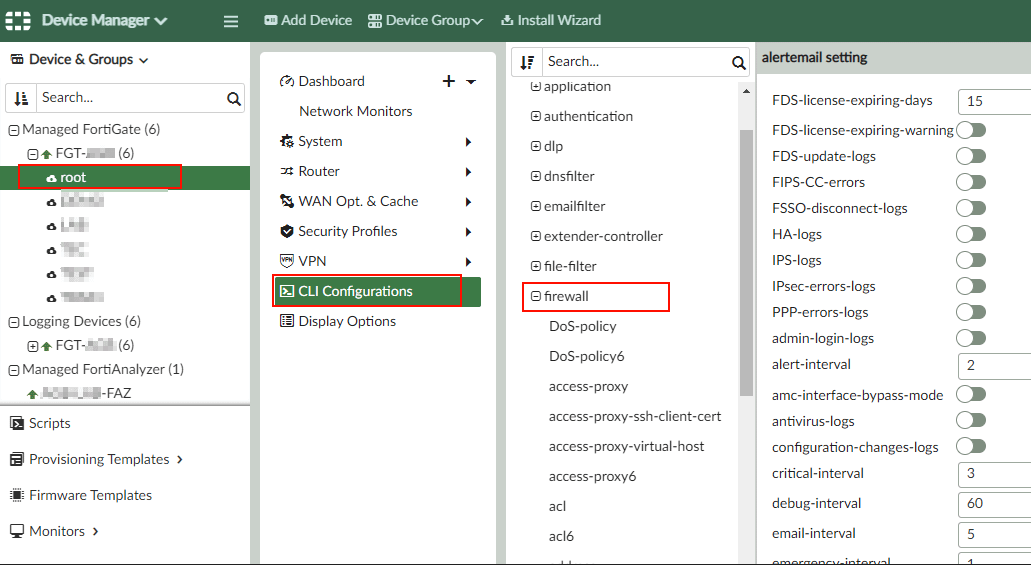The width and height of the screenshot is (1031, 565).
Task: Click the sort icon beside the device search
Action: 21,98
